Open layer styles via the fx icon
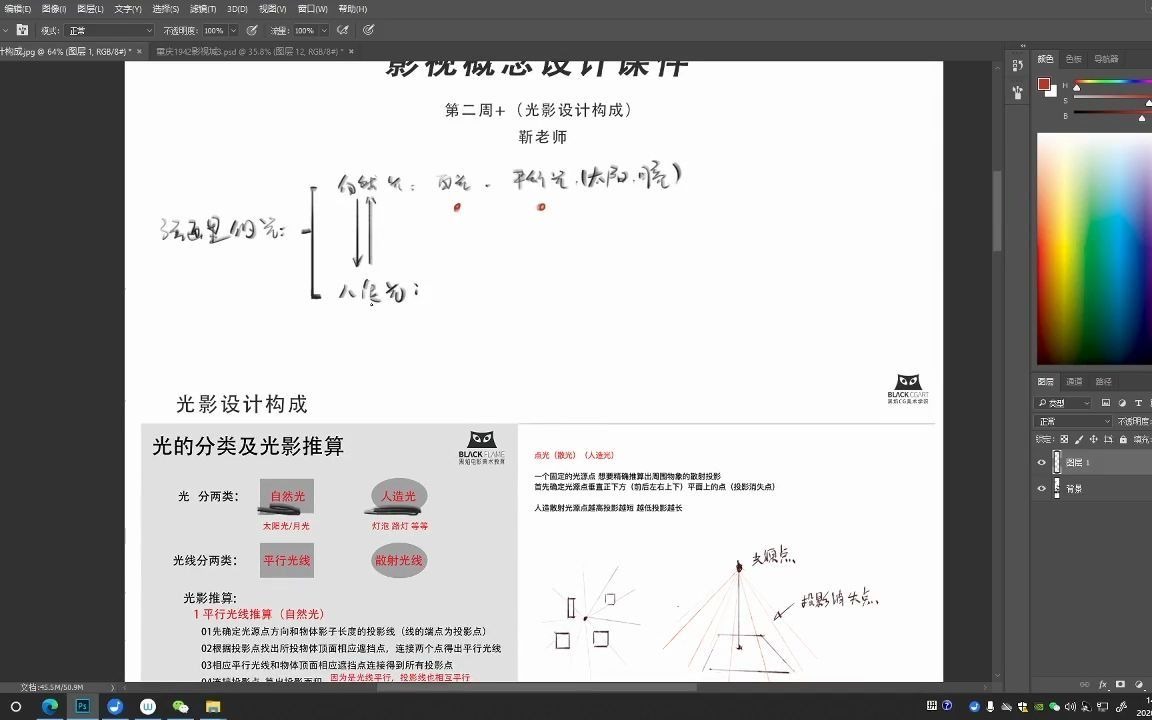This screenshot has height=720, width=1152. coord(1103,684)
